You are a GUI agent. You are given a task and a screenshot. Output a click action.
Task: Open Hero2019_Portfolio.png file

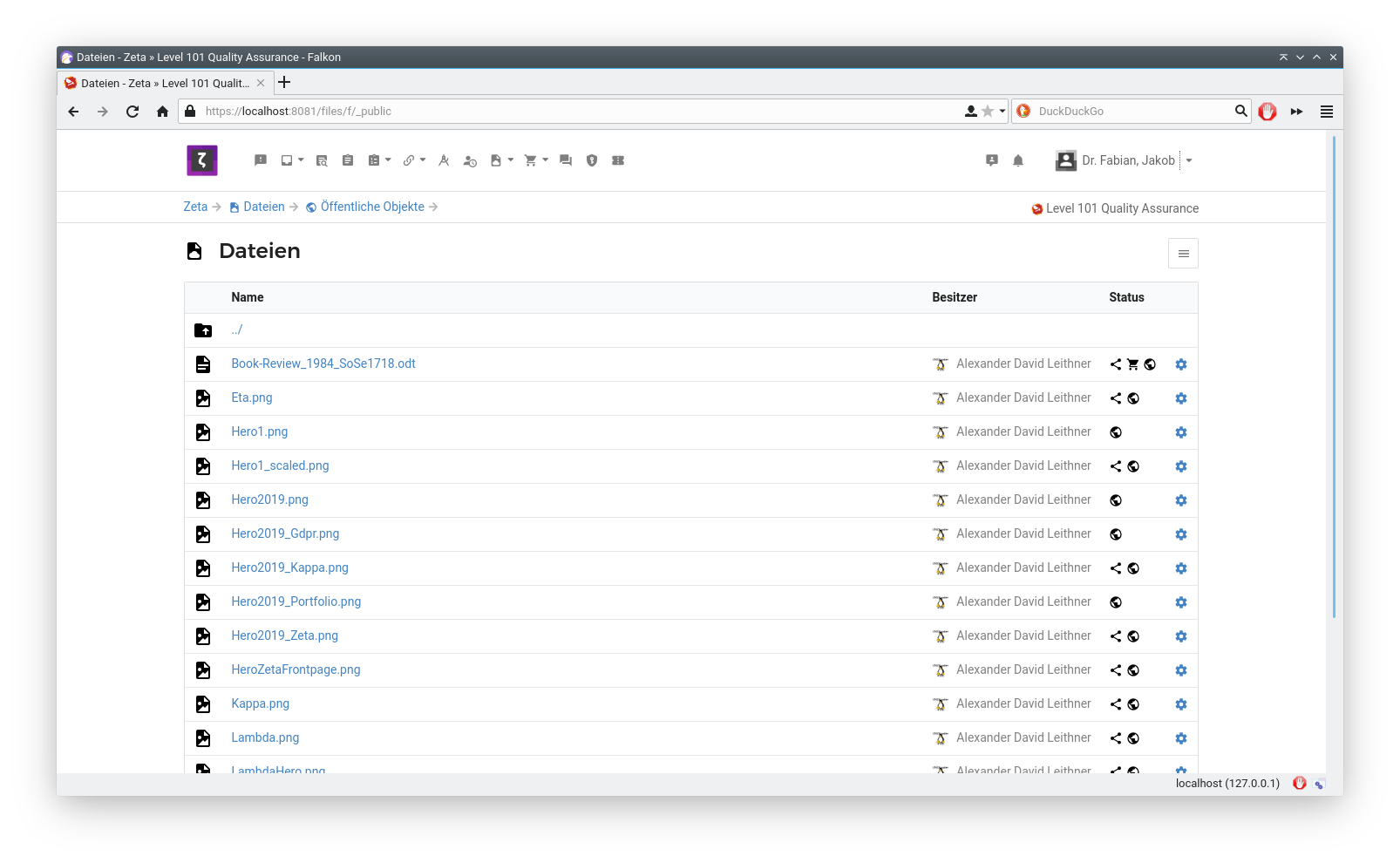coord(296,601)
